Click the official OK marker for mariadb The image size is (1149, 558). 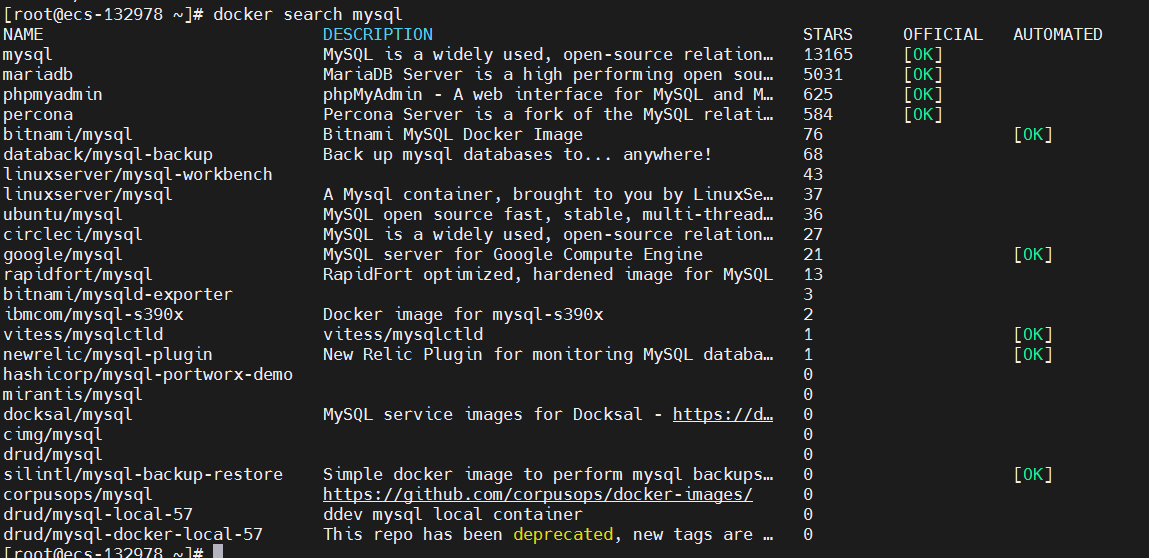coord(923,75)
